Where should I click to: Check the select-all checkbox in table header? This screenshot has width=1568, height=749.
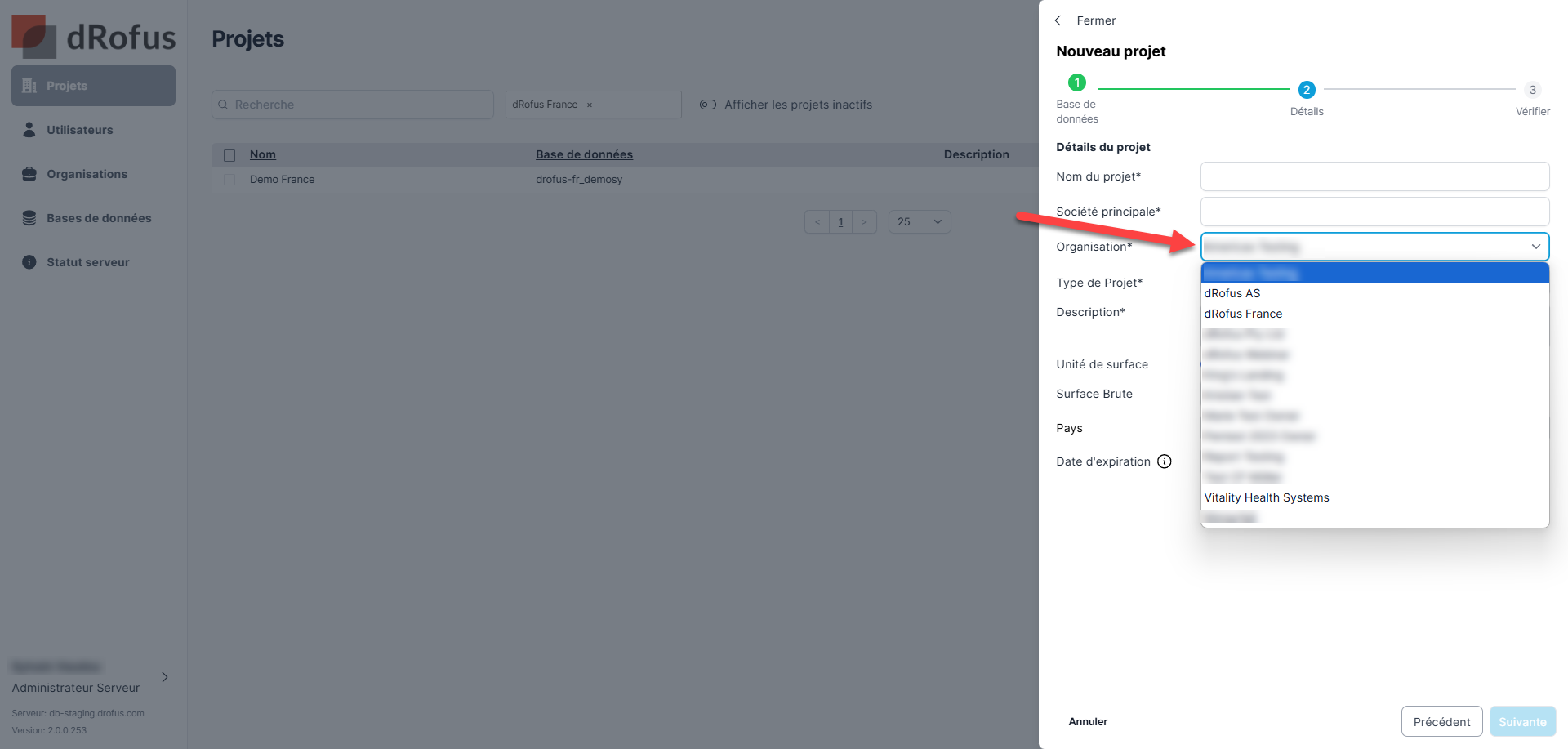pyautogui.click(x=229, y=155)
